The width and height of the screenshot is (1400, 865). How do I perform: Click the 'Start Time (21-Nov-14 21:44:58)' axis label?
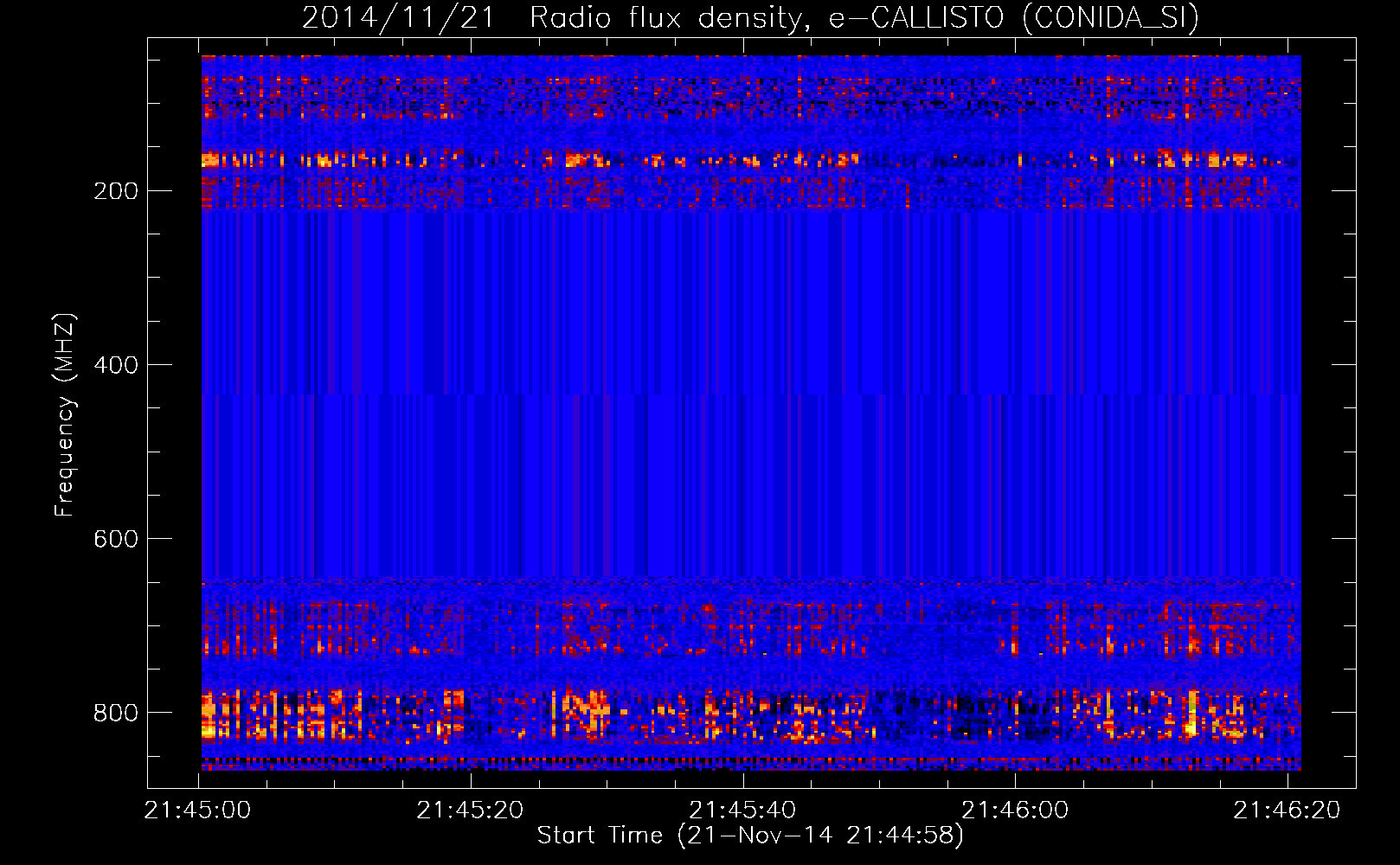pyautogui.click(x=750, y=836)
